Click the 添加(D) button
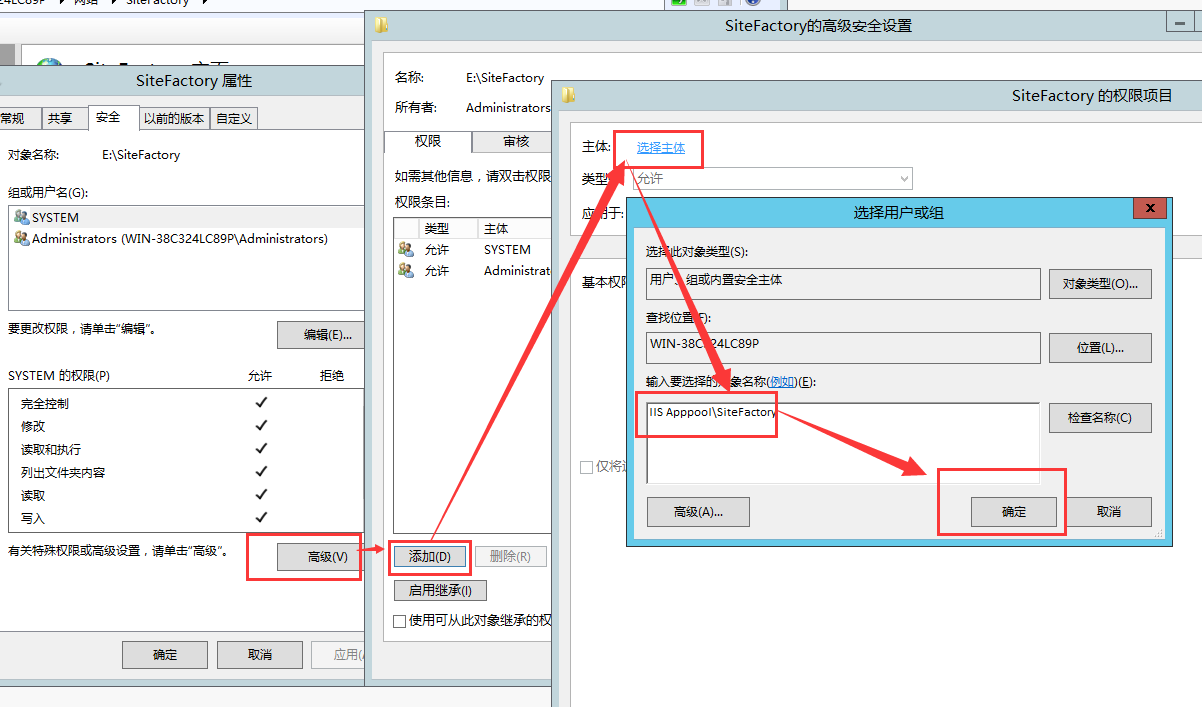 (x=430, y=556)
